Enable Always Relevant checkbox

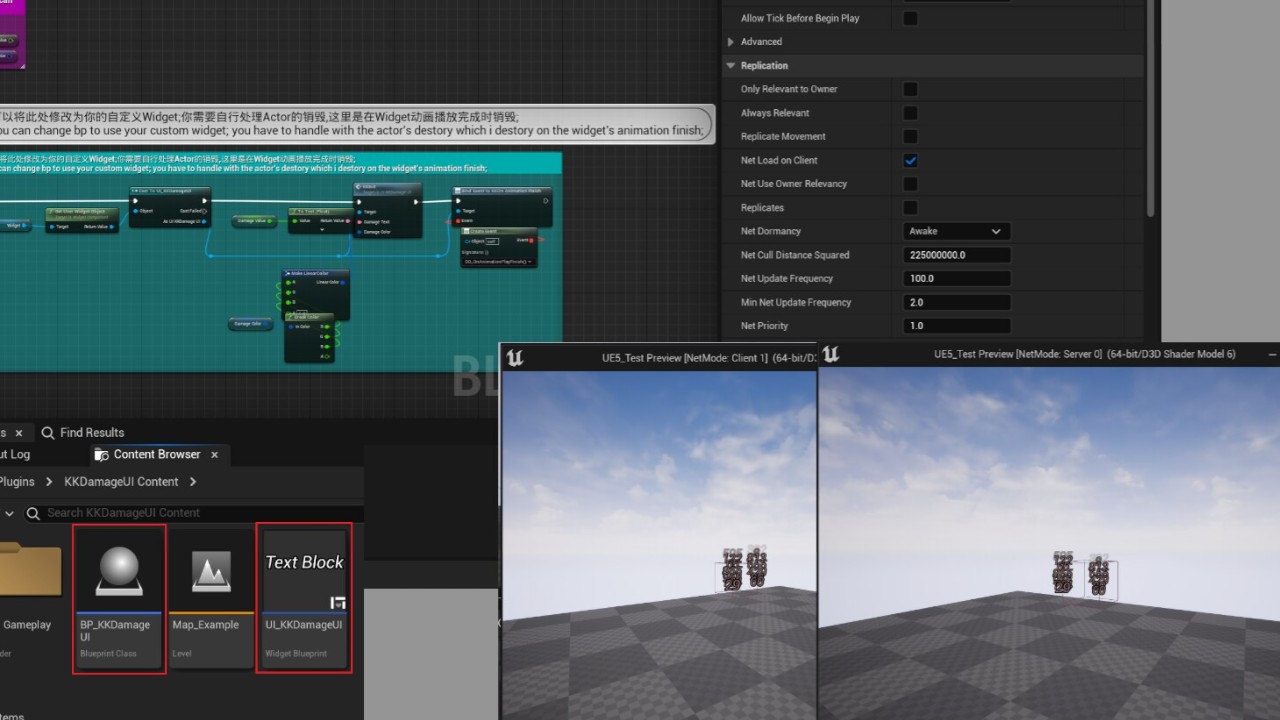coord(910,113)
